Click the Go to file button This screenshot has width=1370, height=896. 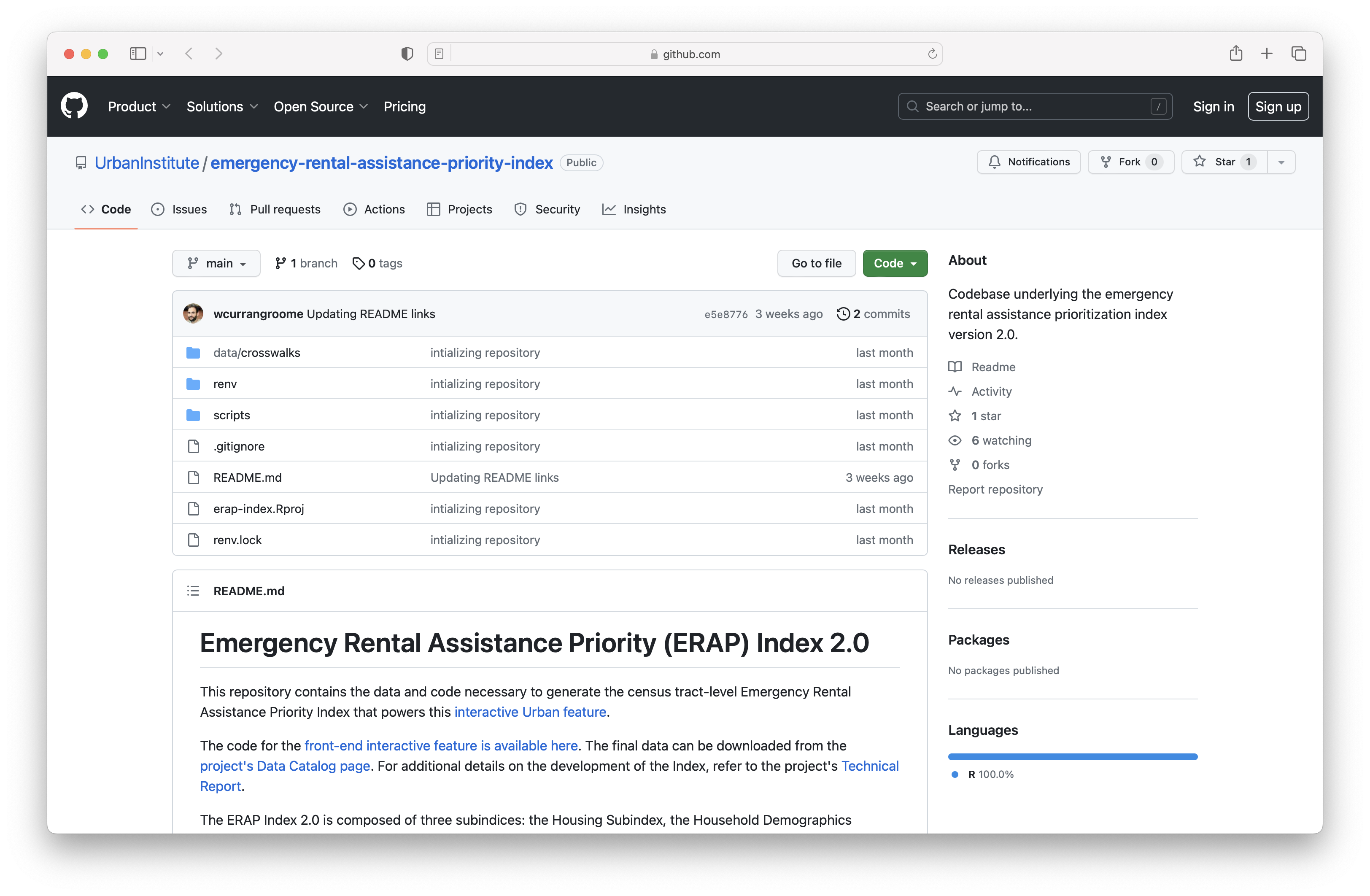[816, 263]
